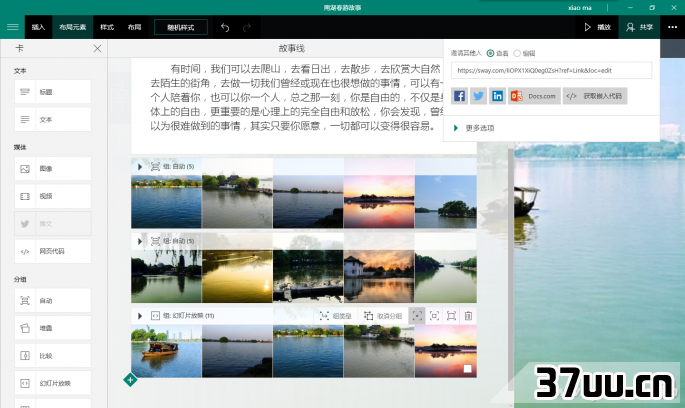Image resolution: width=685 pixels, height=408 pixels.
Task: Share to LinkedIn
Action: (497, 96)
